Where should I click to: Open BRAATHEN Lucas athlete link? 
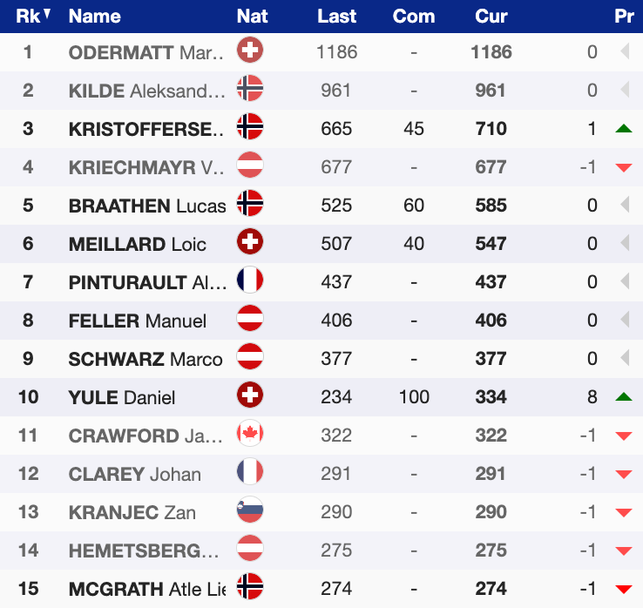coord(147,206)
